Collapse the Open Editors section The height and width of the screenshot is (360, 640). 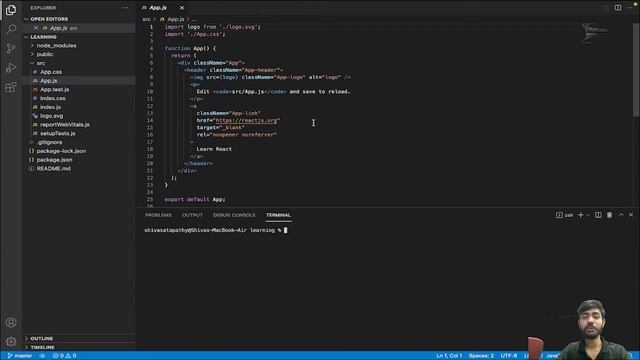coord(49,19)
